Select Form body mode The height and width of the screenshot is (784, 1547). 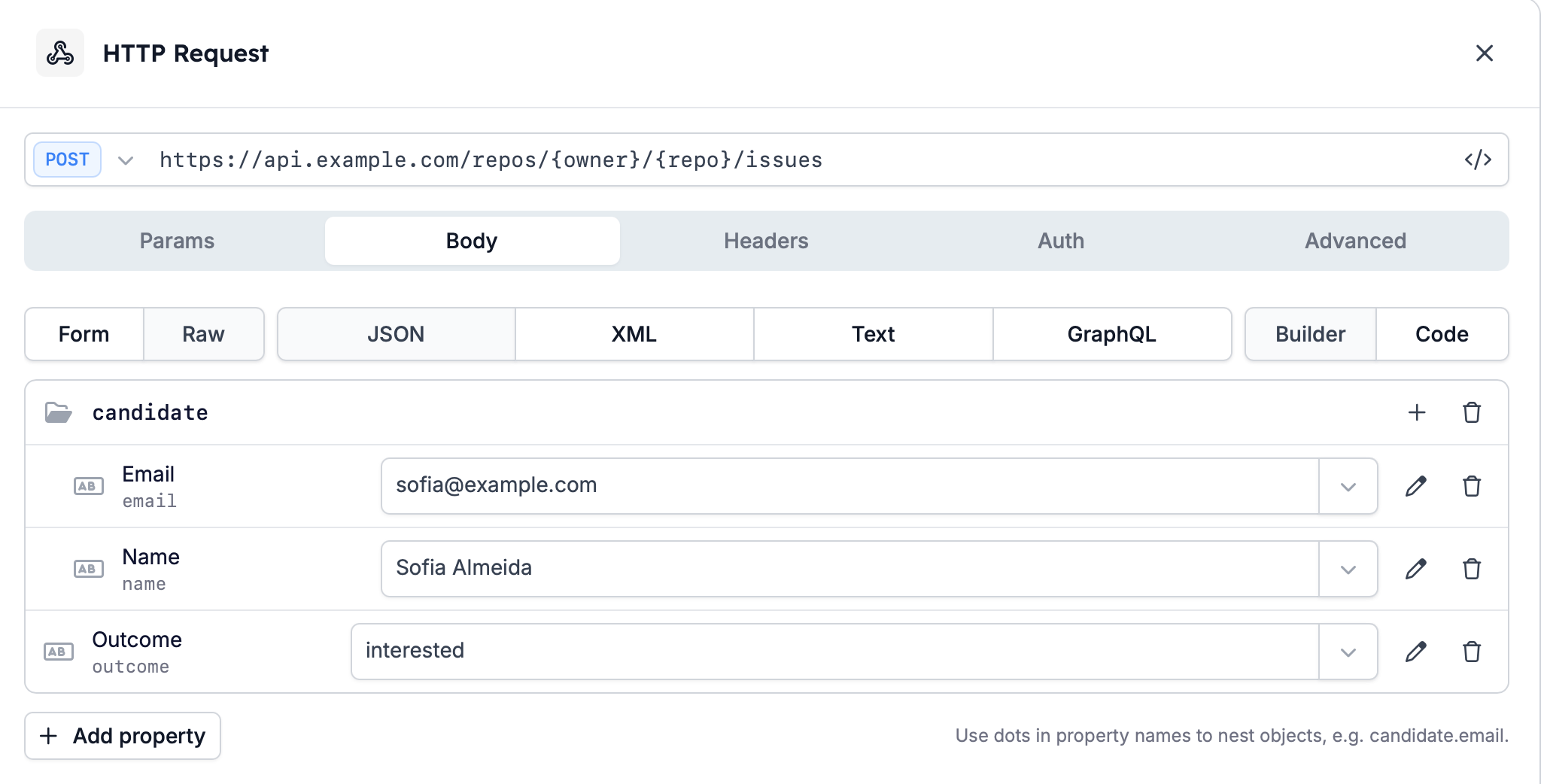click(x=84, y=334)
